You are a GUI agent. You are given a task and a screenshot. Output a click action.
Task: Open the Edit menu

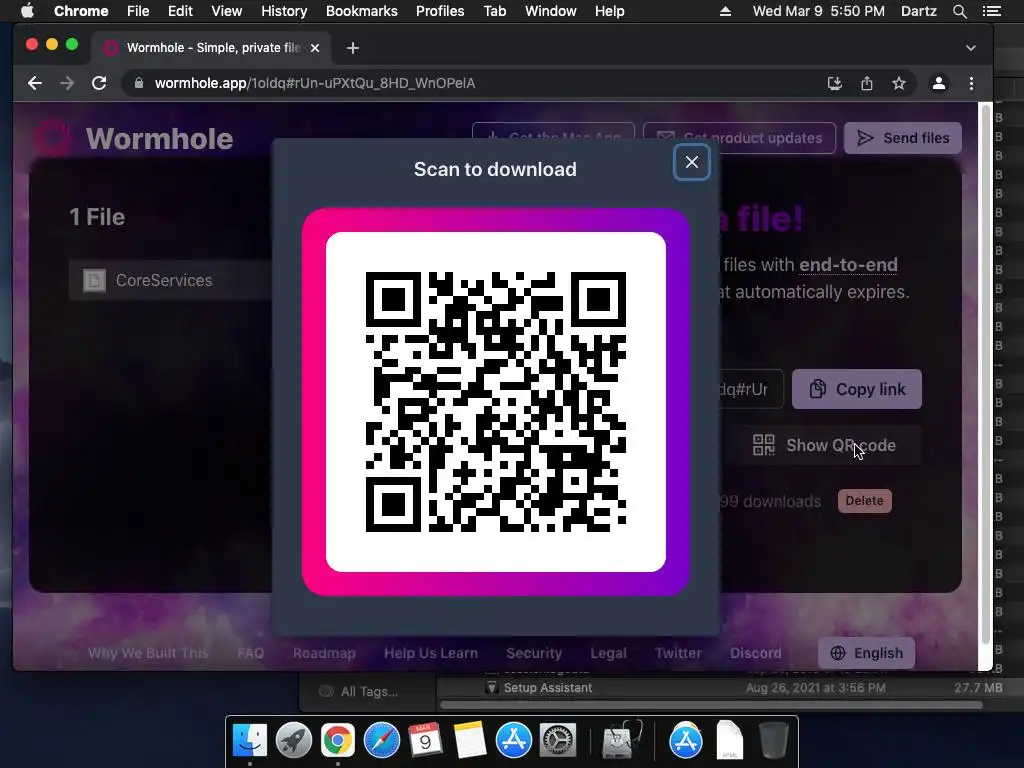(180, 11)
